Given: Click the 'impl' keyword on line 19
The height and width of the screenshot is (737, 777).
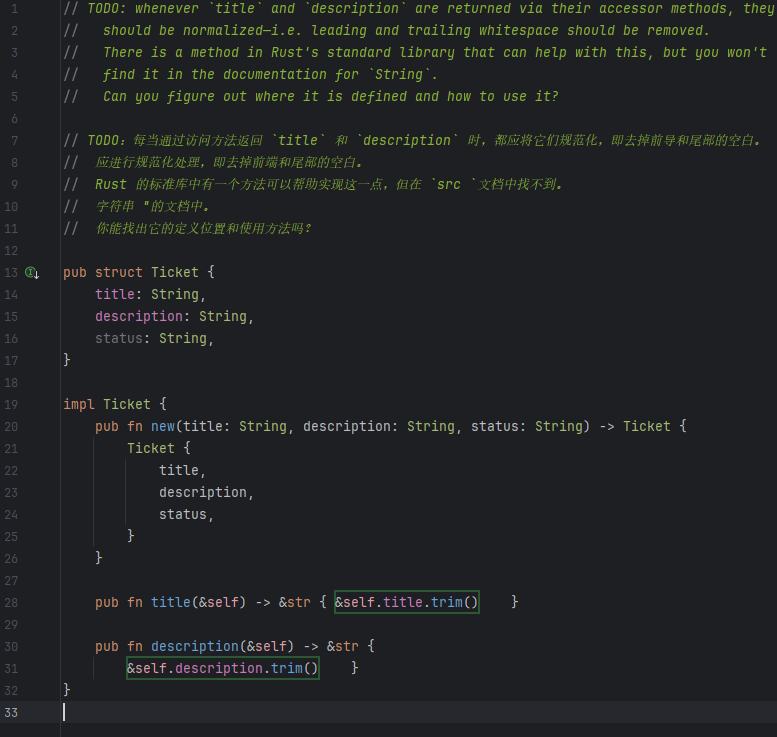Looking at the screenshot, I should click(79, 404).
